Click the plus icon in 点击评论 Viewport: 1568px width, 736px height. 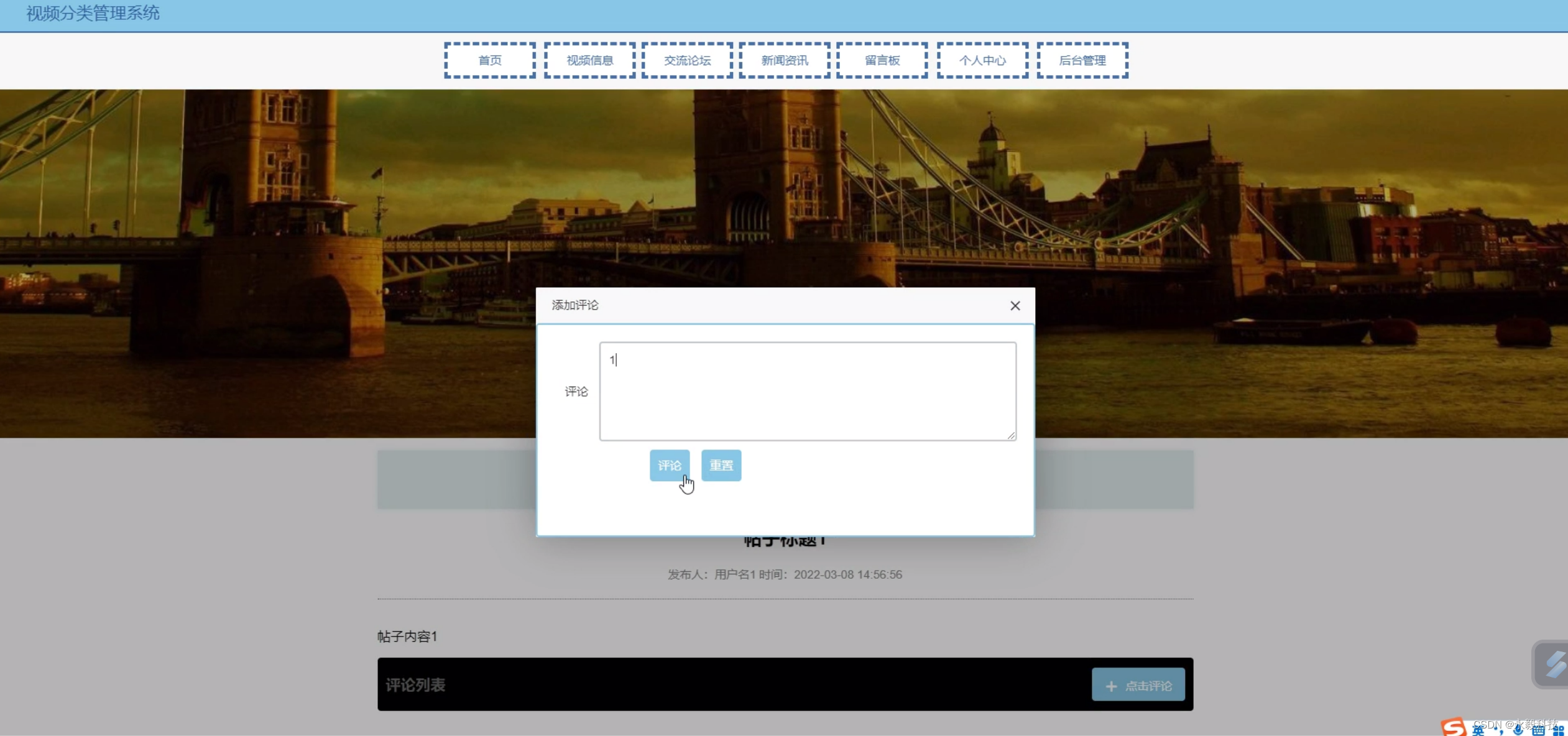point(1111,686)
